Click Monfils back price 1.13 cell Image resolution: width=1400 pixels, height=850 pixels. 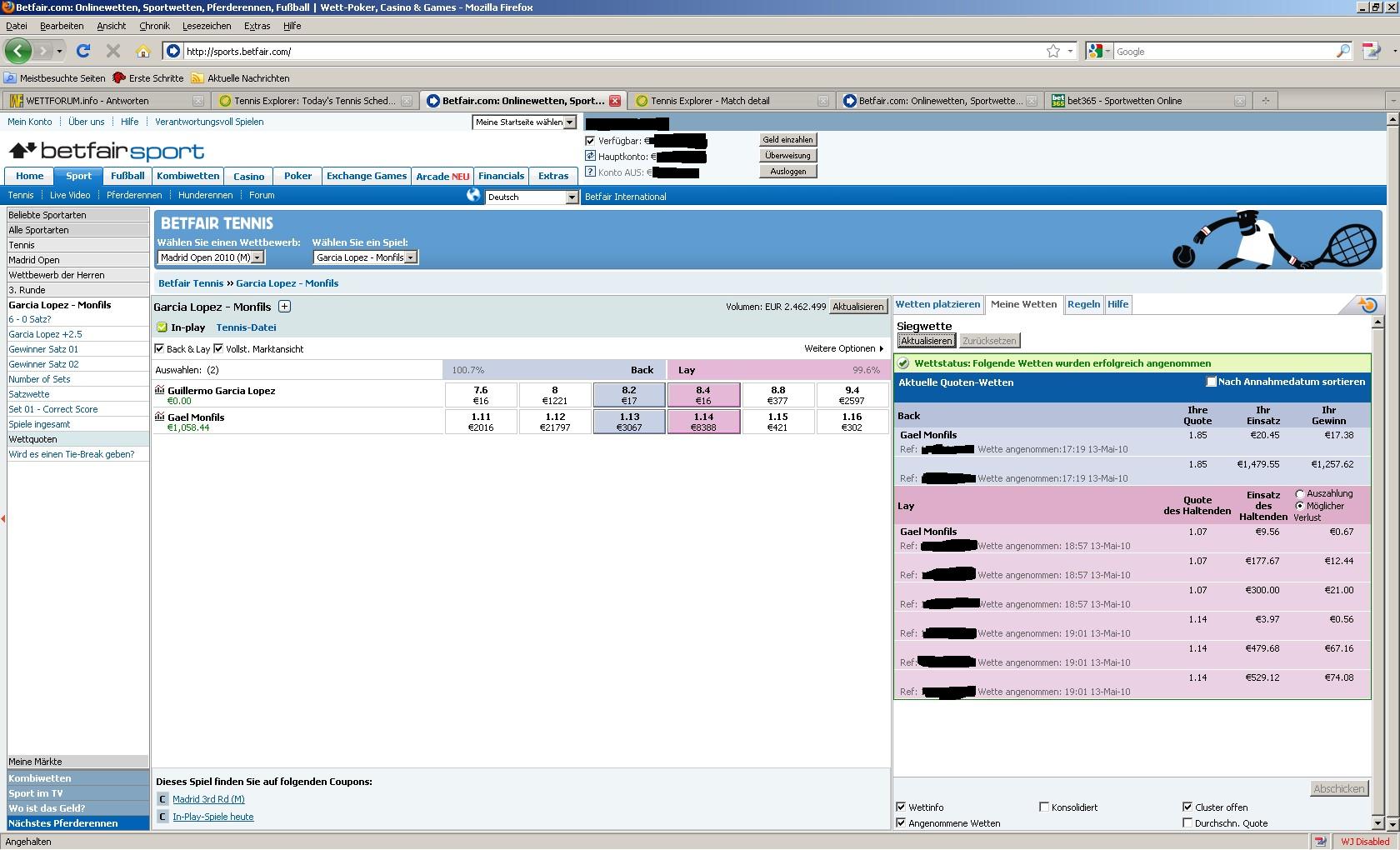629,422
